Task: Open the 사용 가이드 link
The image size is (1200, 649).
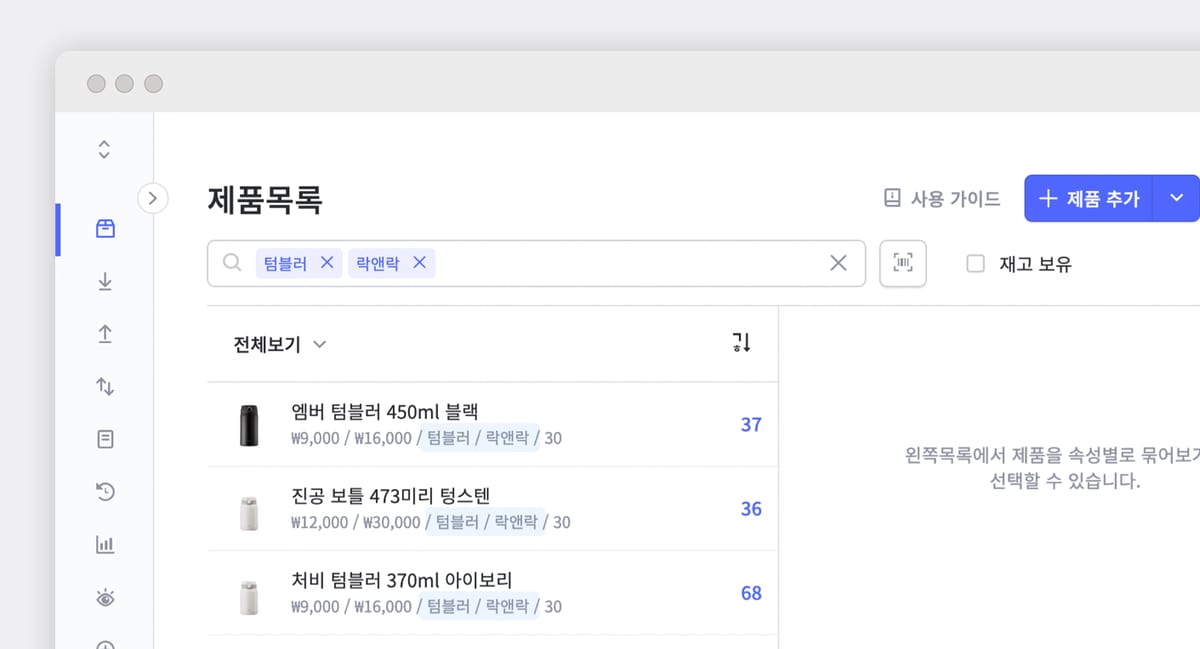Action: 942,198
